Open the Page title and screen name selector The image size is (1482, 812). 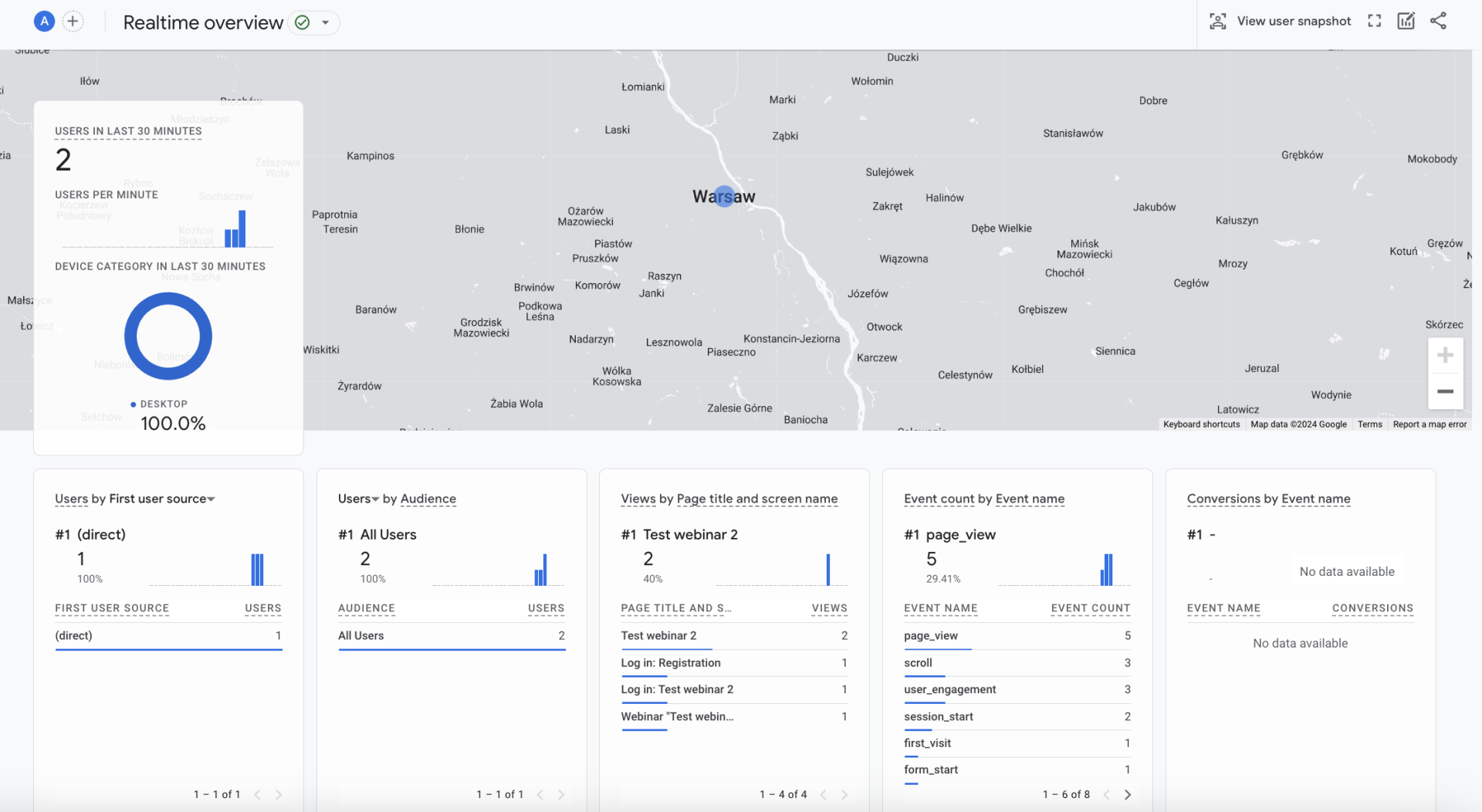click(x=757, y=499)
